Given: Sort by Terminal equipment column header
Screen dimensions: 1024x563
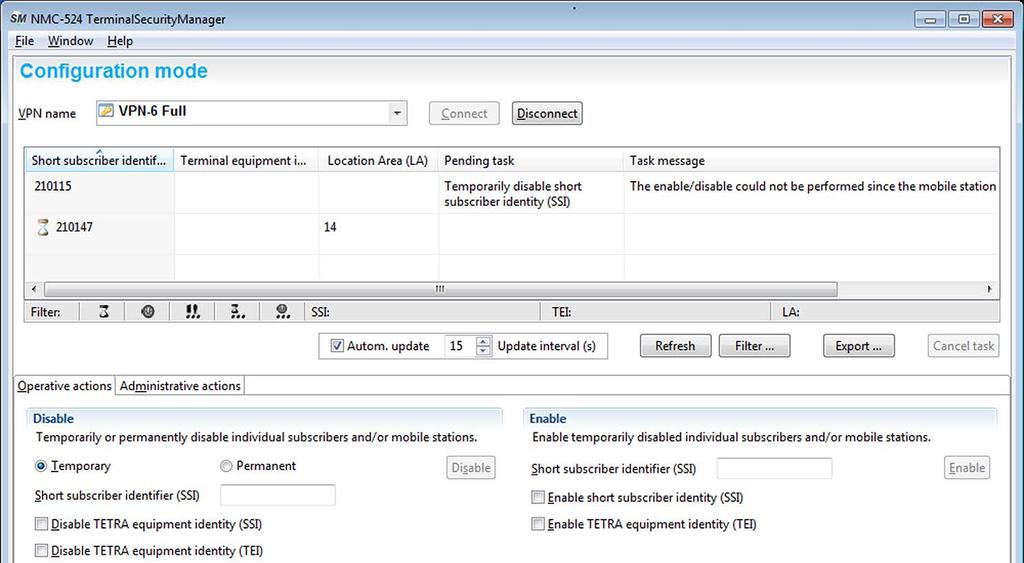Looking at the screenshot, I should [x=246, y=161].
